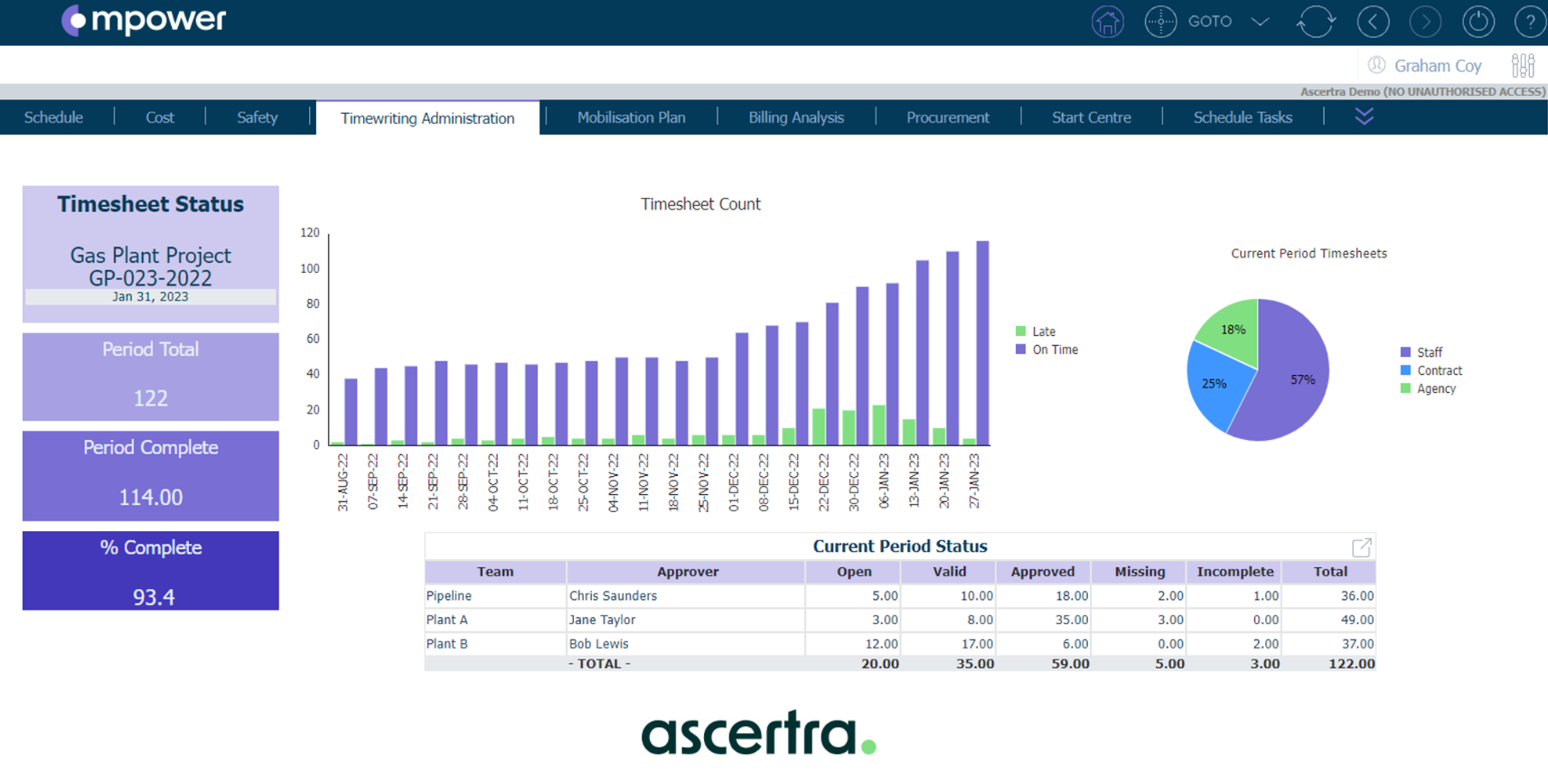Click the Home icon in header

[1107, 22]
